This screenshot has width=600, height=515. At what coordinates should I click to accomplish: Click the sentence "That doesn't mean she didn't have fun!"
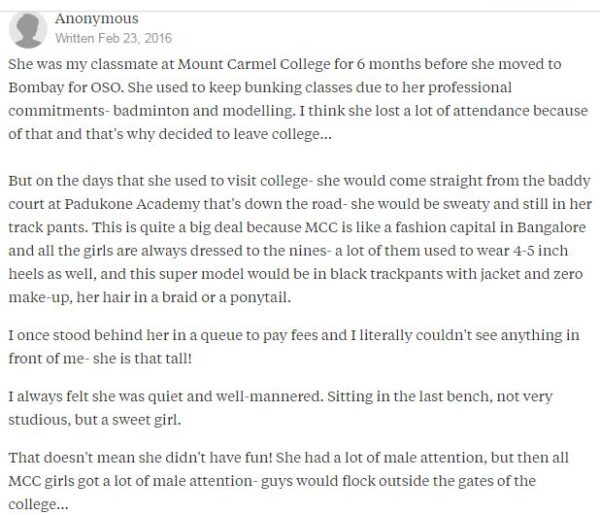coord(140,458)
